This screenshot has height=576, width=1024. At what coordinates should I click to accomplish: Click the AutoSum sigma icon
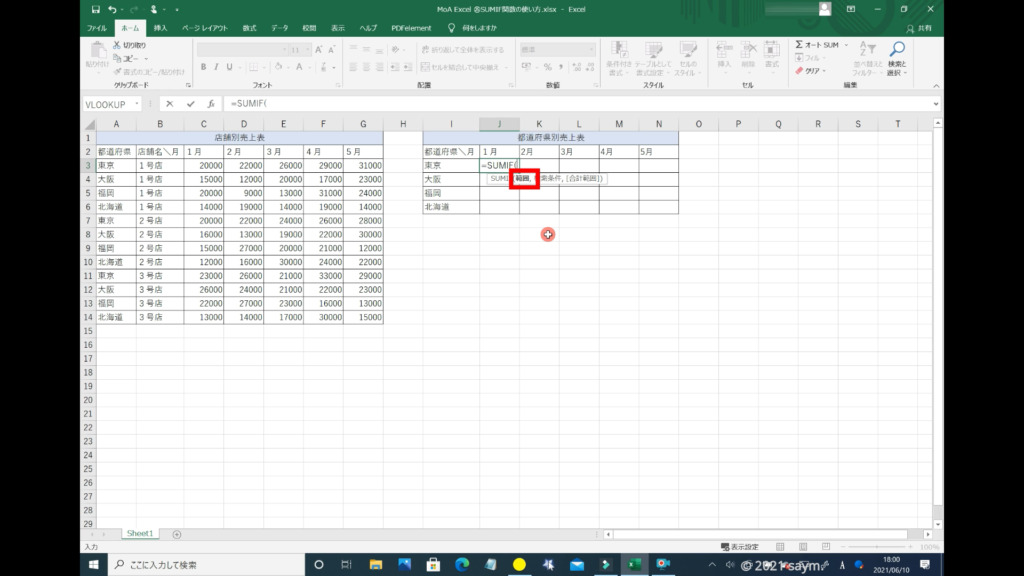(800, 45)
